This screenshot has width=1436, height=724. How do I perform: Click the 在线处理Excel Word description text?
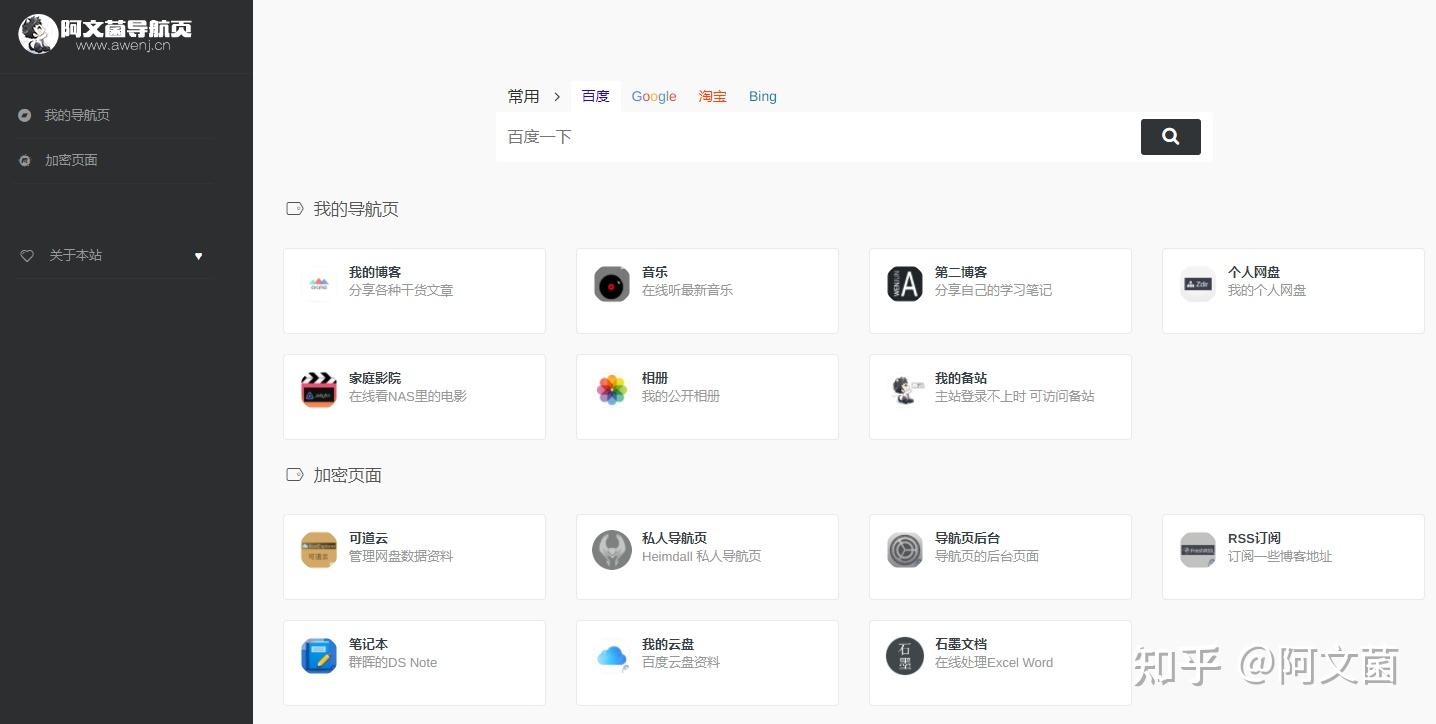point(994,662)
